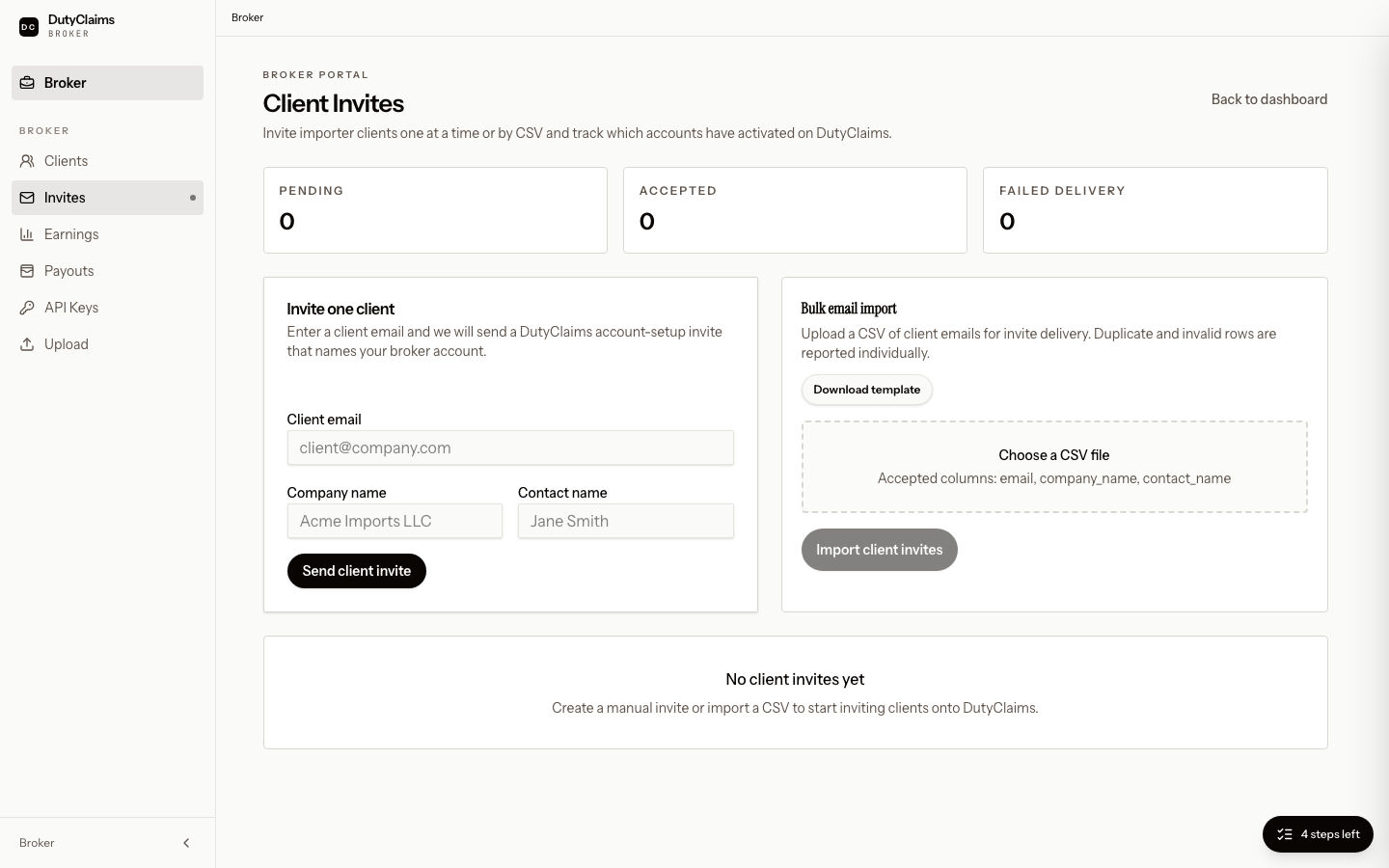The image size is (1389, 868).
Task: Select the Invites sidebar item
Action: [107, 198]
